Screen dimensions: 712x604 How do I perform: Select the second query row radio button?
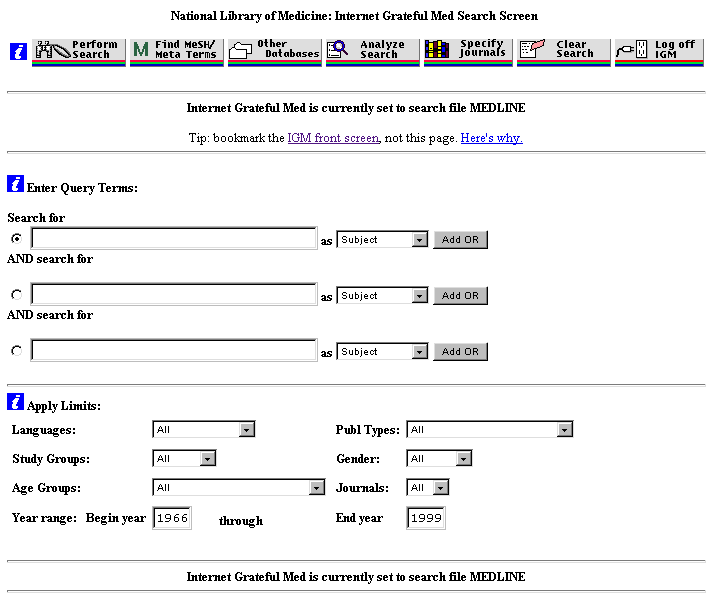tap(17, 295)
